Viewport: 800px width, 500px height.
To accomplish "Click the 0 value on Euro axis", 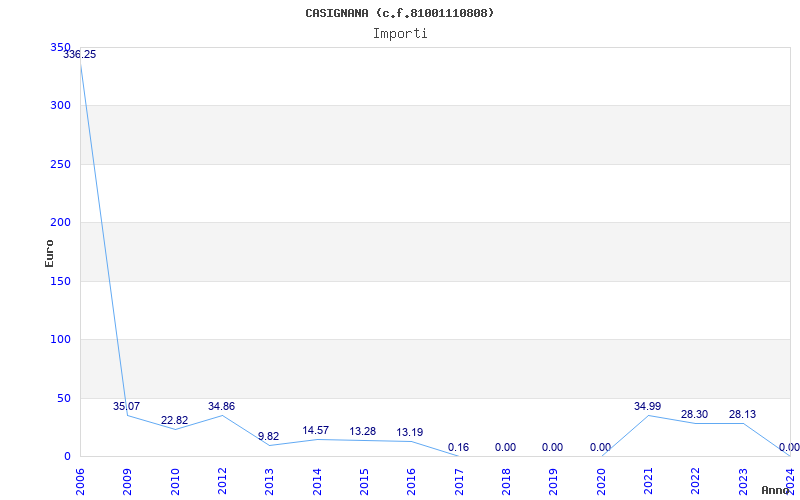I will click(67, 456).
